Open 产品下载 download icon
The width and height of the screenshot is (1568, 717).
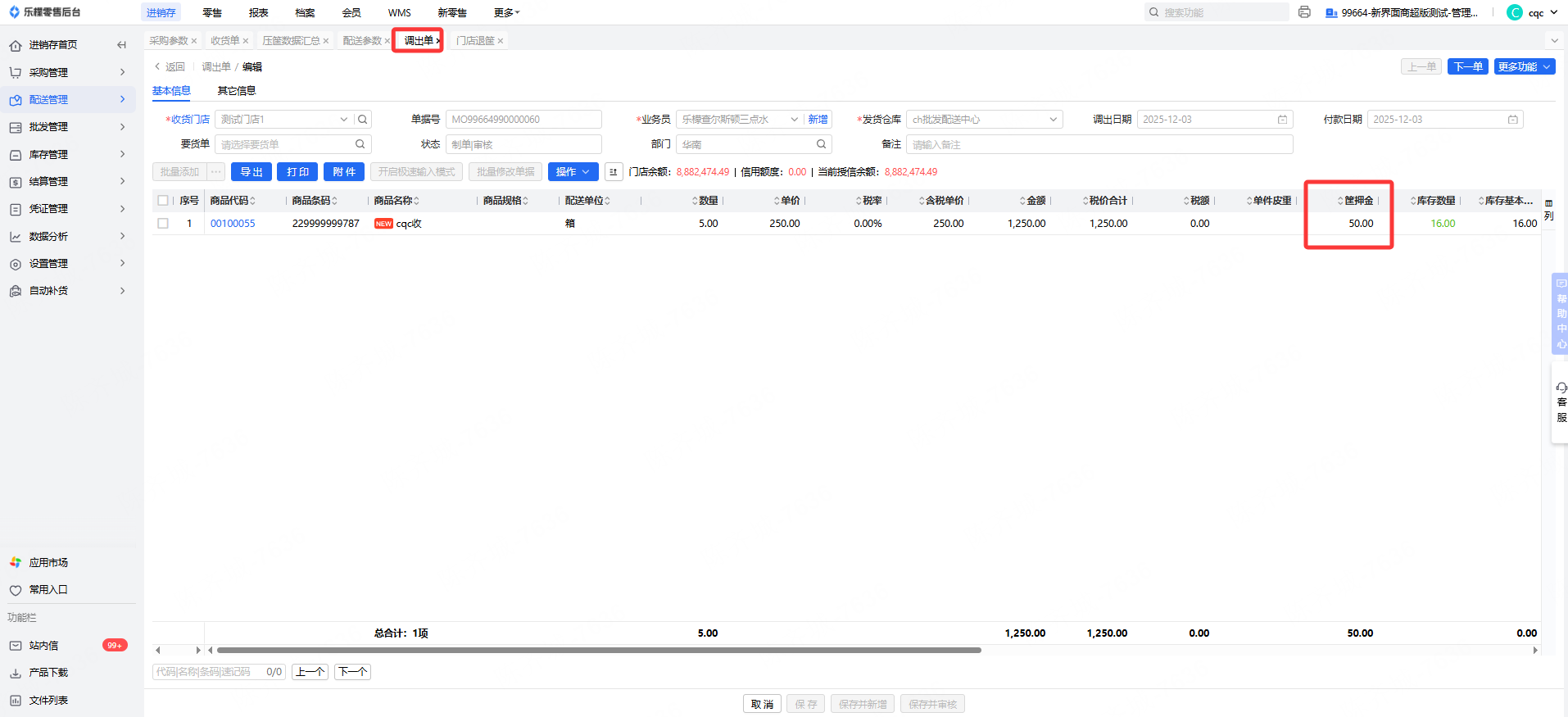(x=16, y=673)
